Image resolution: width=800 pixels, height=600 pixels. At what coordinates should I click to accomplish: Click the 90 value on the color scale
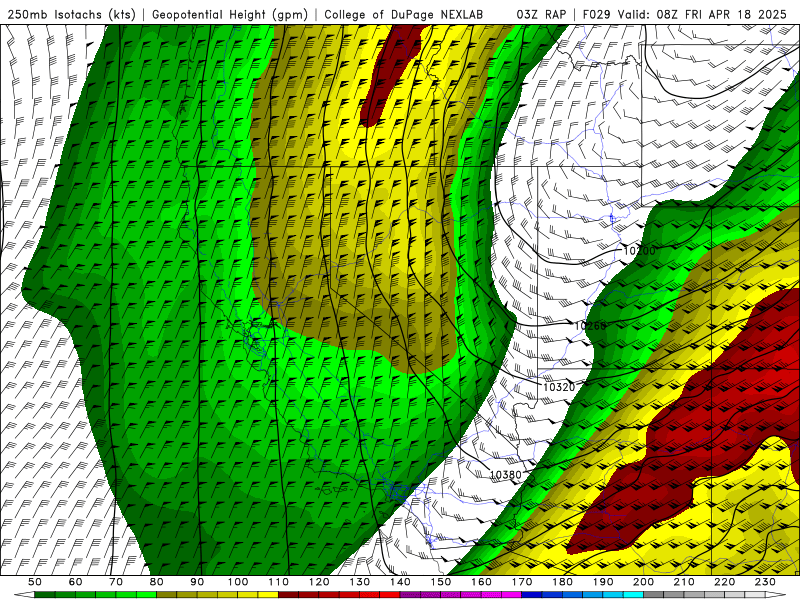pyautogui.click(x=197, y=582)
